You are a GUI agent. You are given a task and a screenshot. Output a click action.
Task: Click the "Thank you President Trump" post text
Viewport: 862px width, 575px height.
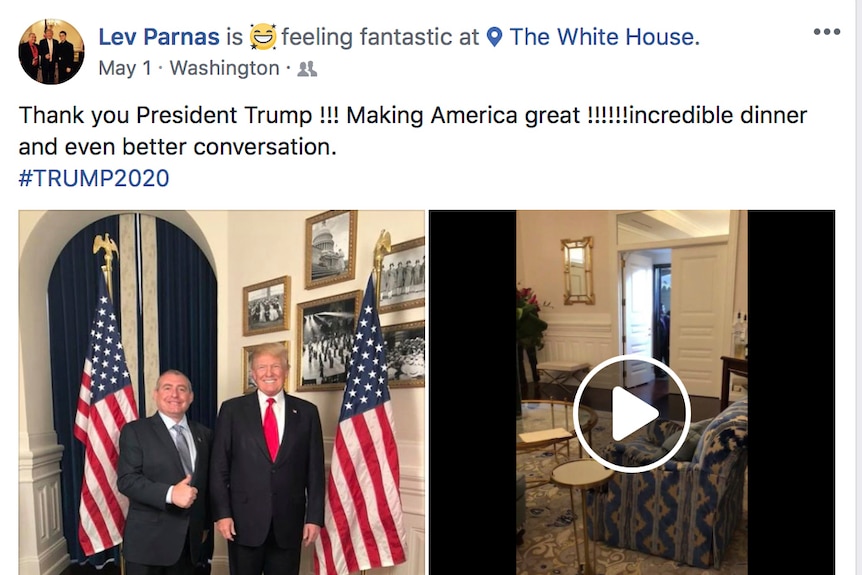click(165, 115)
